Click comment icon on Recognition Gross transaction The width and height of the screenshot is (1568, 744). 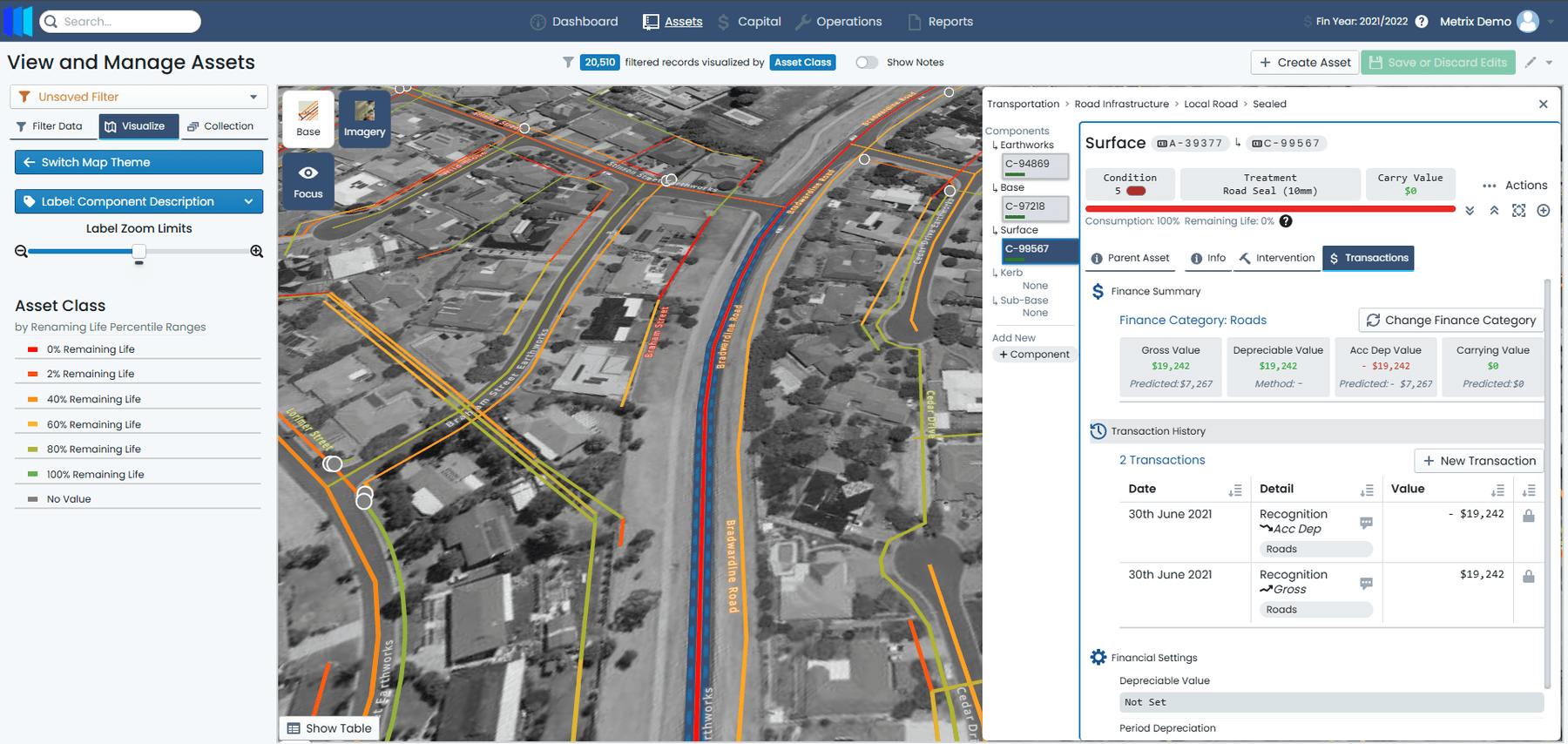click(1366, 583)
